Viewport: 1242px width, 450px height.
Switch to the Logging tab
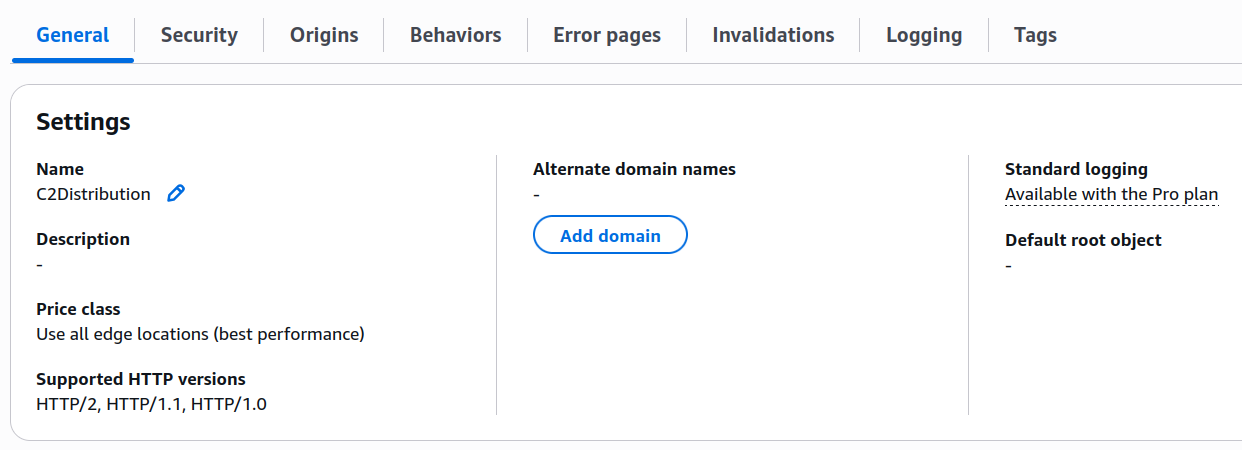pyautogui.click(x=924, y=35)
